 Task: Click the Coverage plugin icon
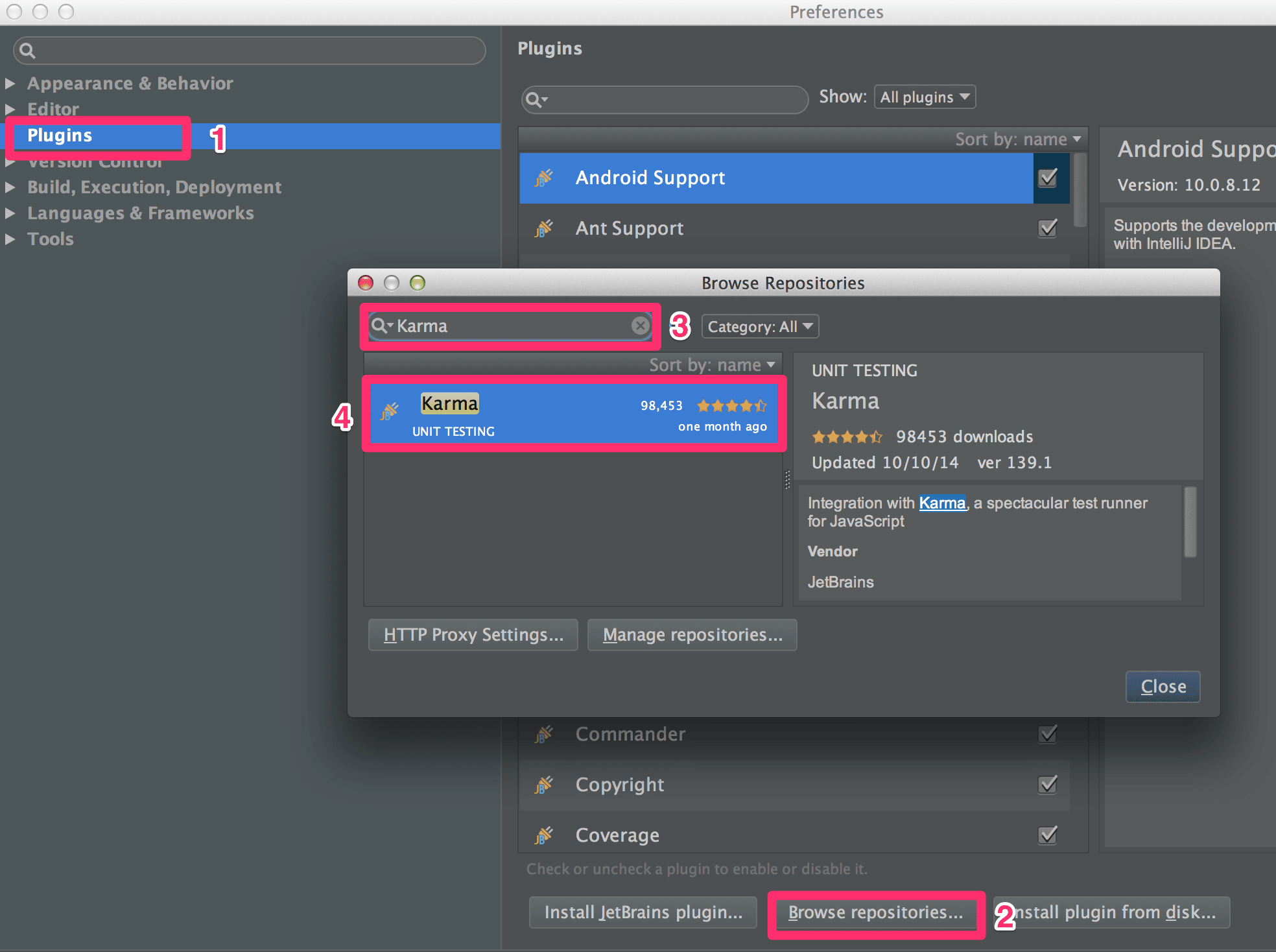tap(544, 835)
